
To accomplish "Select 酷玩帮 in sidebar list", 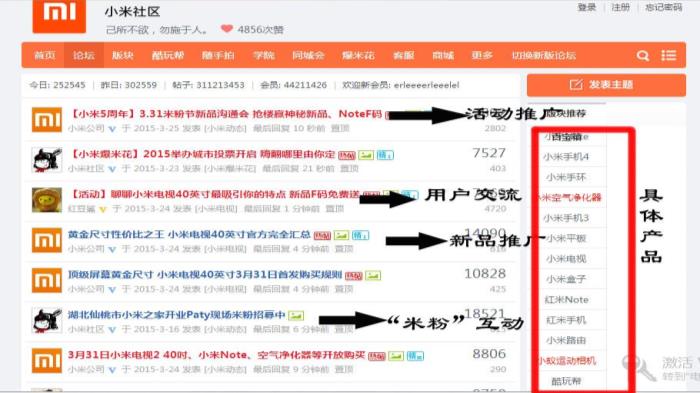I will pyautogui.click(x=566, y=381).
